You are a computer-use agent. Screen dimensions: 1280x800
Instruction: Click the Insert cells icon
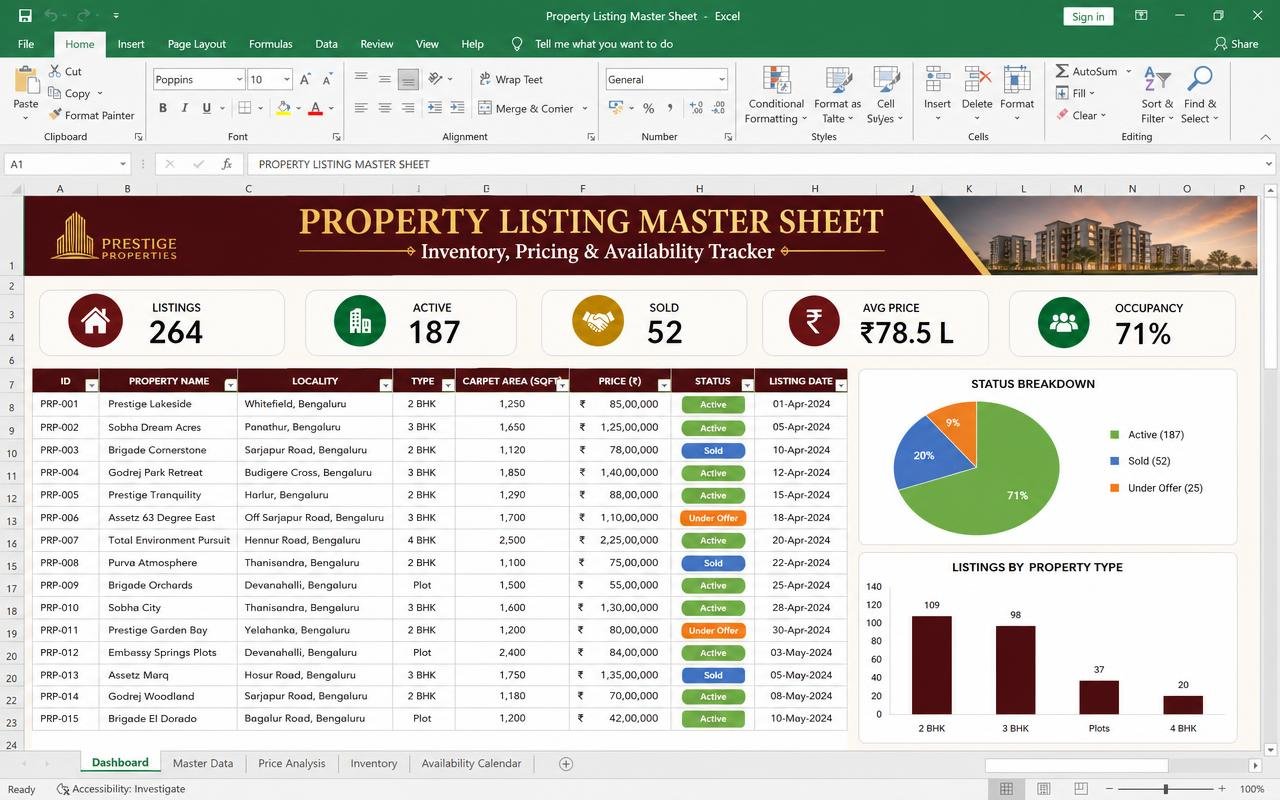coord(937,80)
